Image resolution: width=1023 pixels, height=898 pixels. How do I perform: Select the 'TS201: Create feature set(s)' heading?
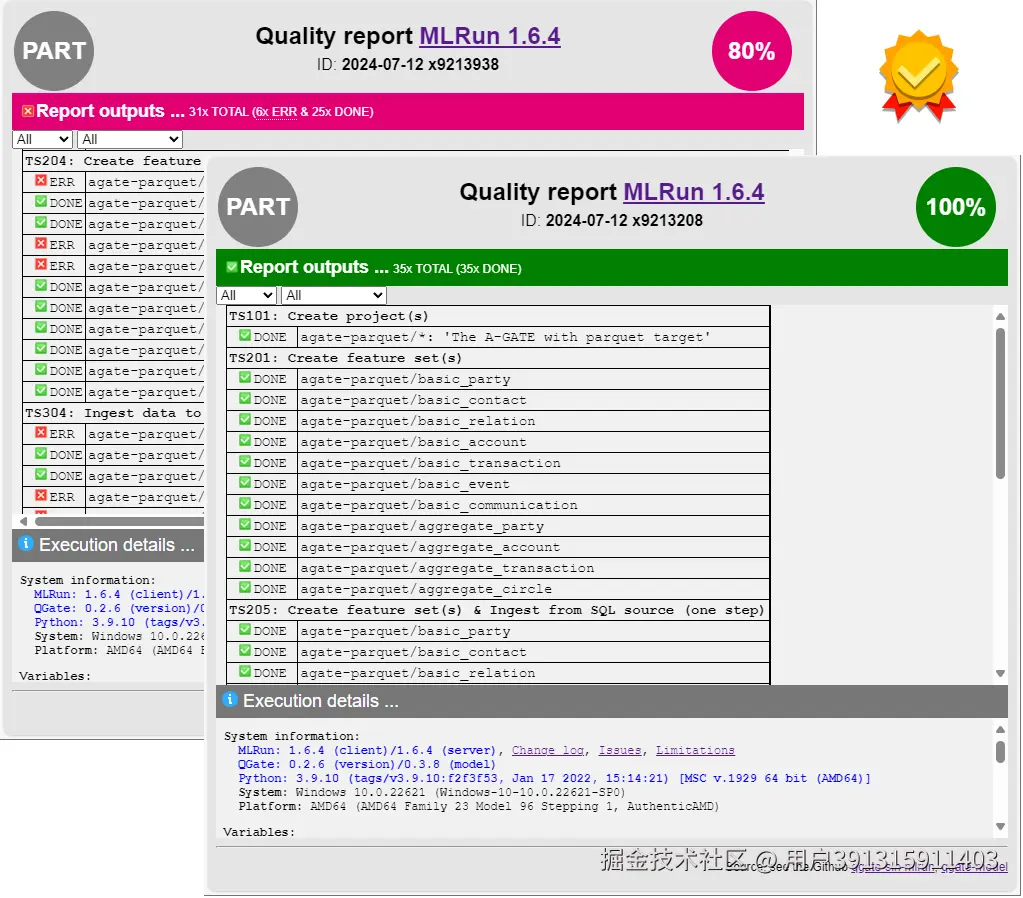tap(345, 358)
